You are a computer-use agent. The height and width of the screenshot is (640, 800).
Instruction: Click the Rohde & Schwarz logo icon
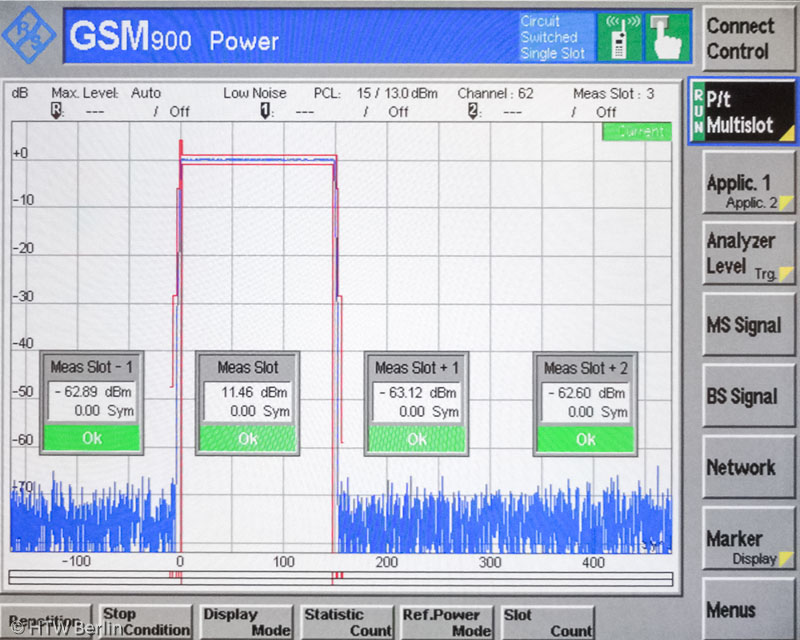click(30, 36)
